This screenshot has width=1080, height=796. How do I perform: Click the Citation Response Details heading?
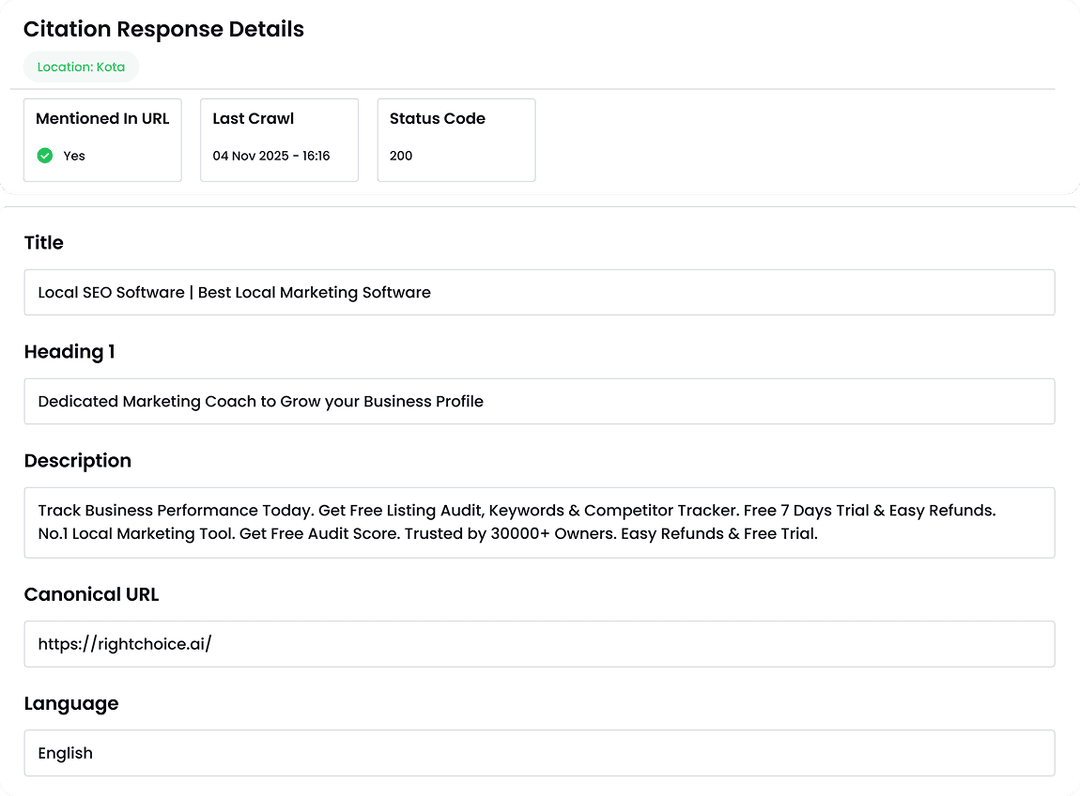163,29
